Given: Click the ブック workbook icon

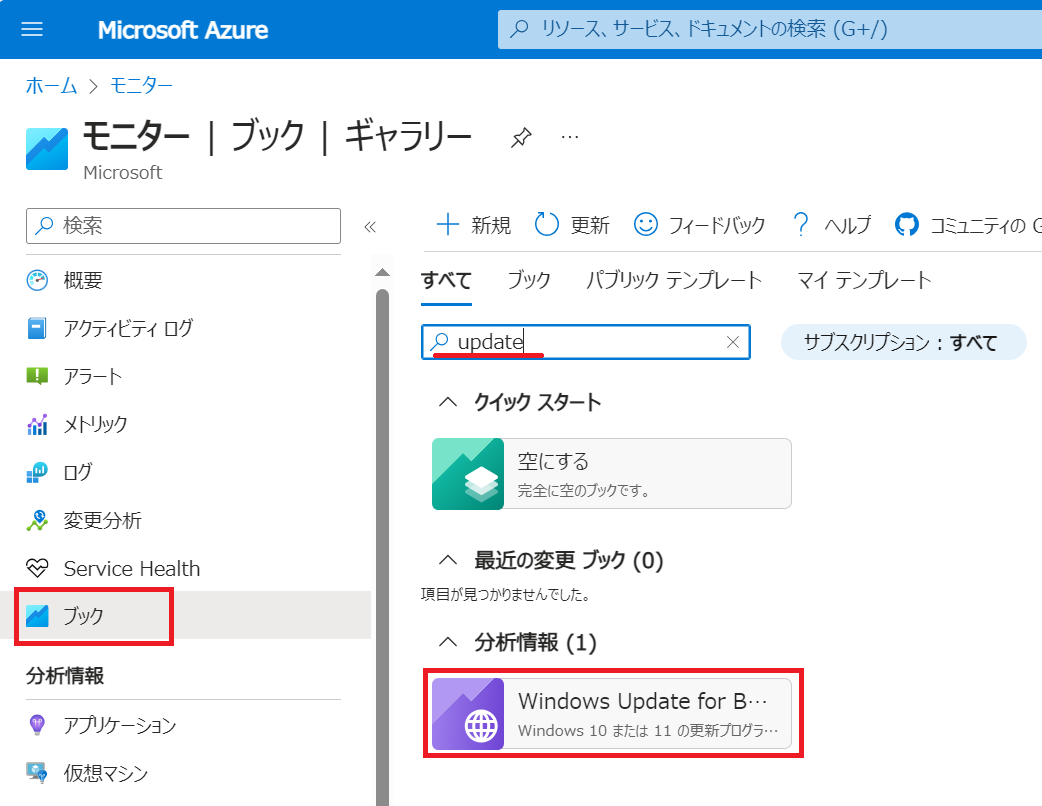Looking at the screenshot, I should click(x=37, y=616).
